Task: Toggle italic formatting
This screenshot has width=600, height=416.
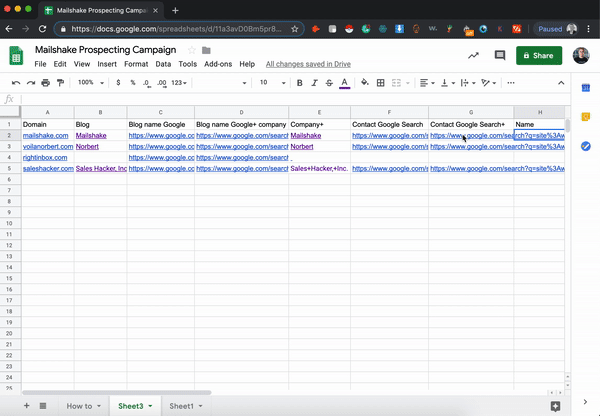Action: click(314, 83)
